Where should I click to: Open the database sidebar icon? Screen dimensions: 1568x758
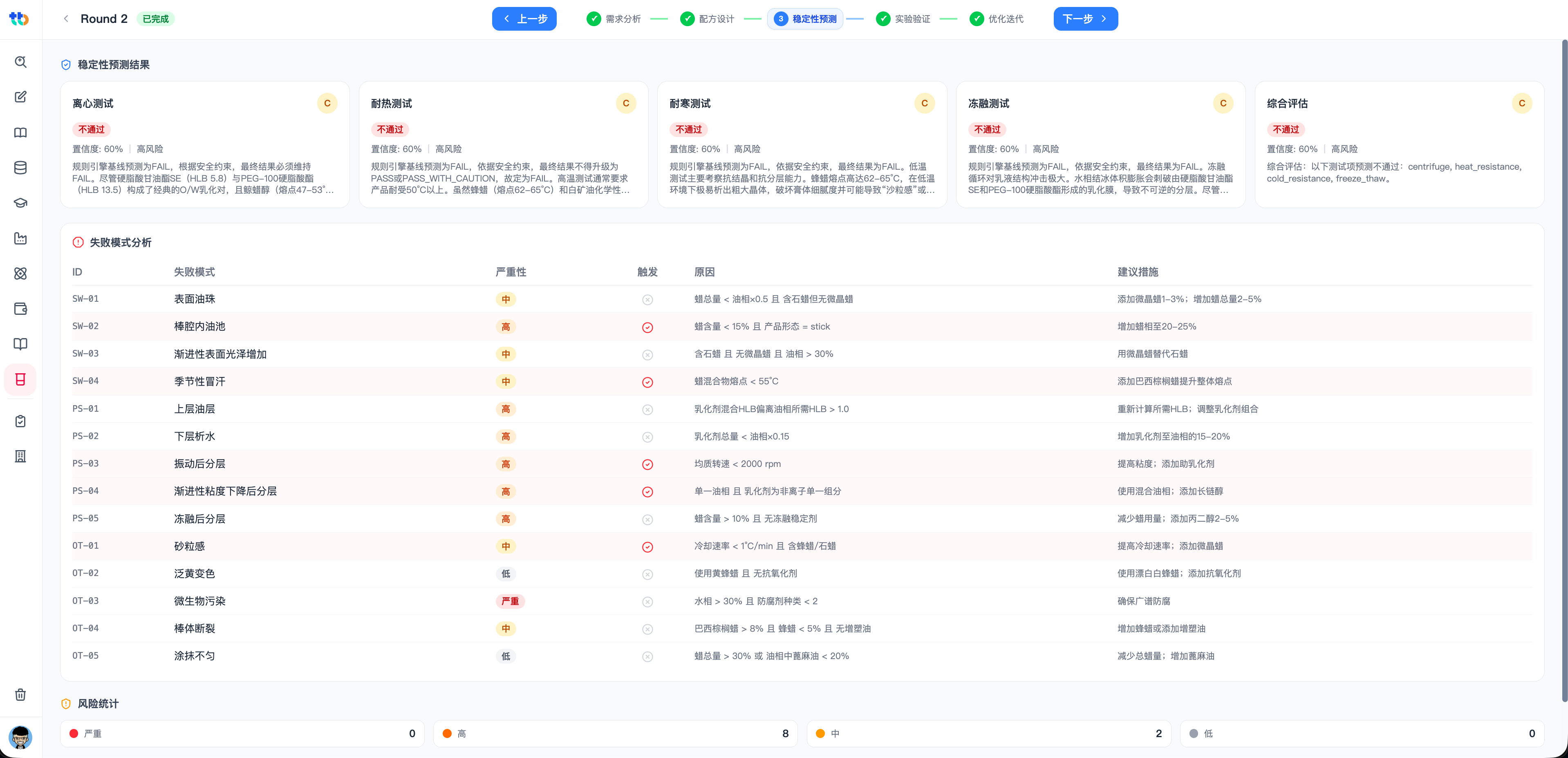click(x=20, y=168)
